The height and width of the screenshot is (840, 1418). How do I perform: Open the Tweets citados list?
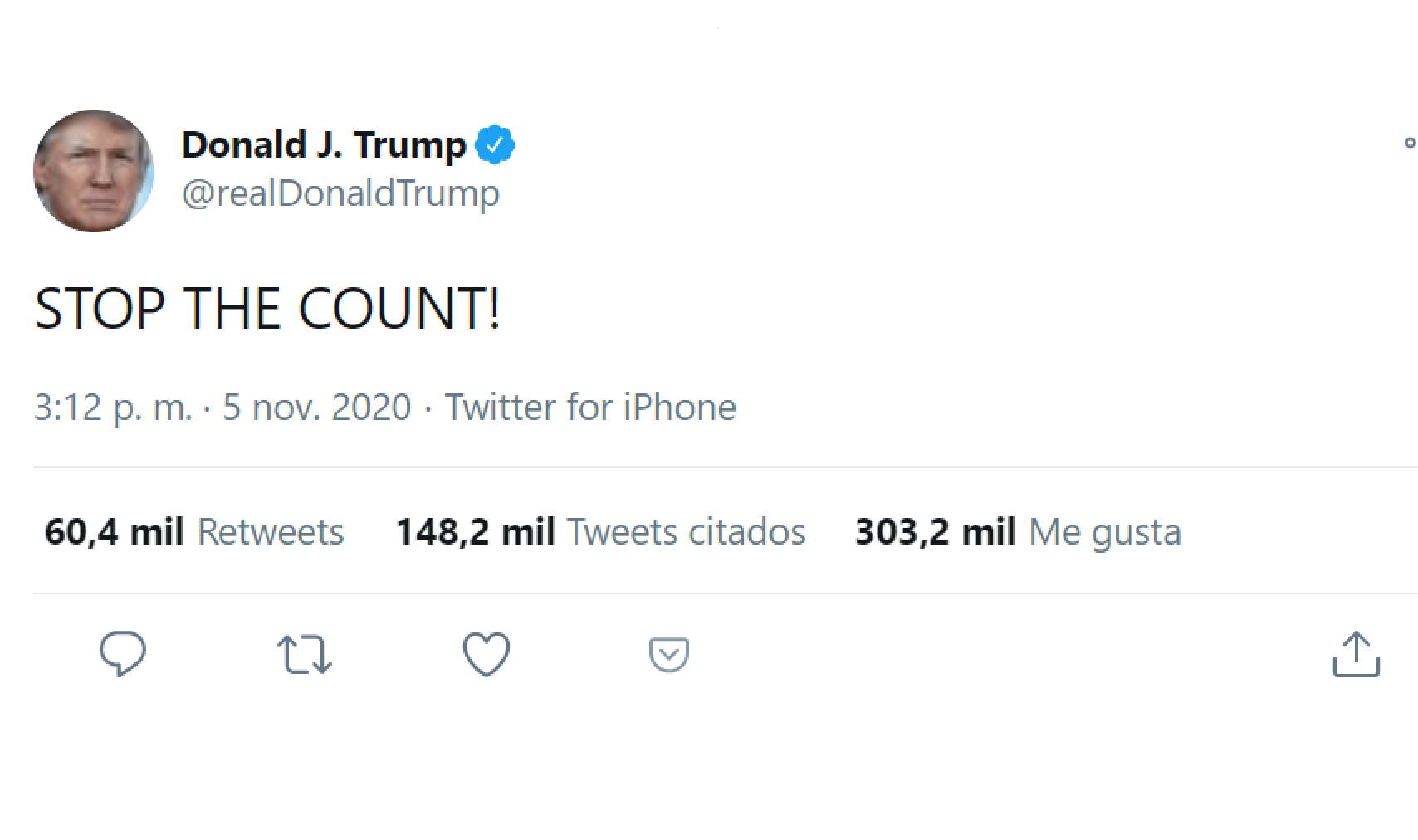tap(686, 532)
